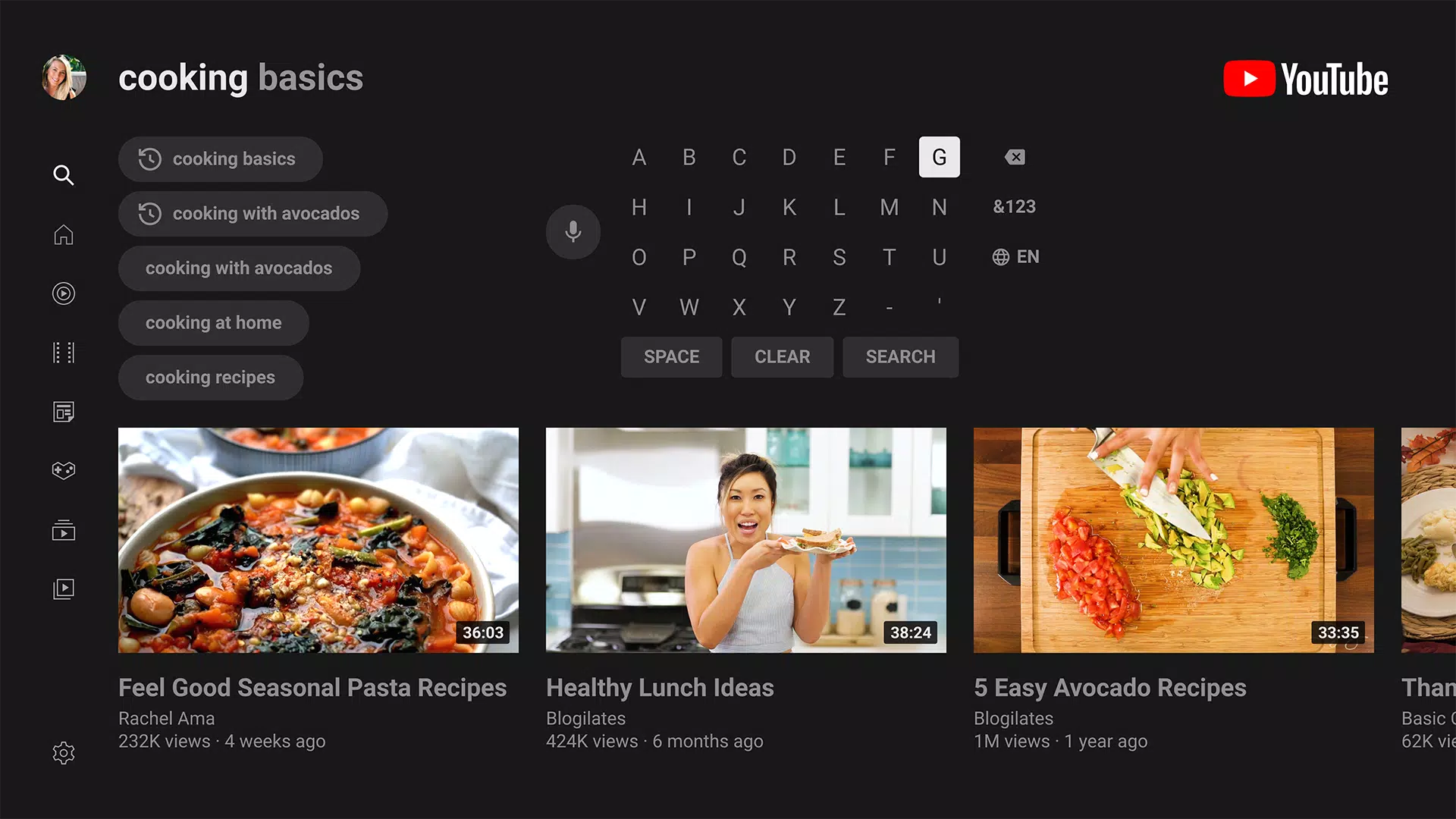Click &123 numeric keyboard toggle

coord(1013,206)
